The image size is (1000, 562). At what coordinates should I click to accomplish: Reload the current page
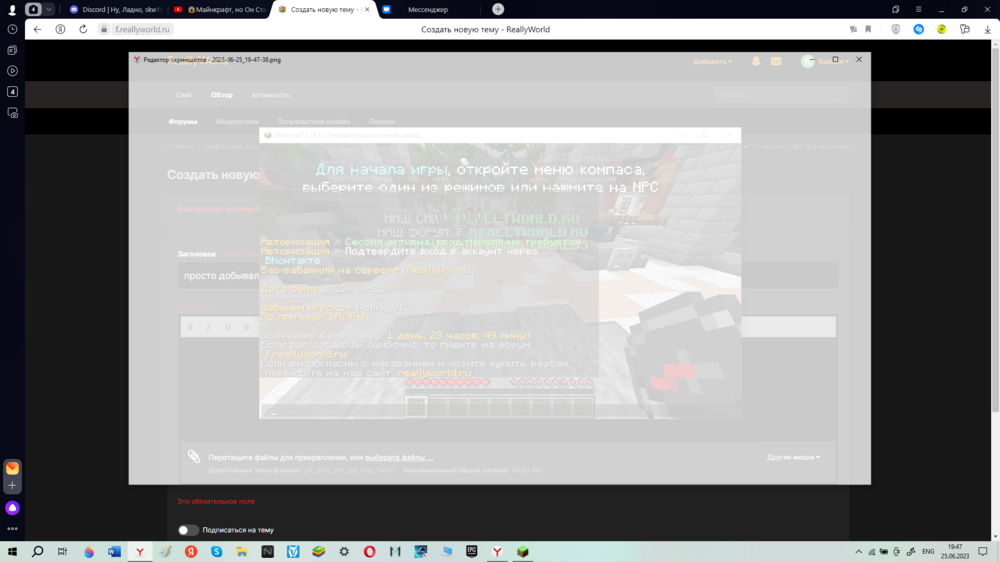point(83,29)
